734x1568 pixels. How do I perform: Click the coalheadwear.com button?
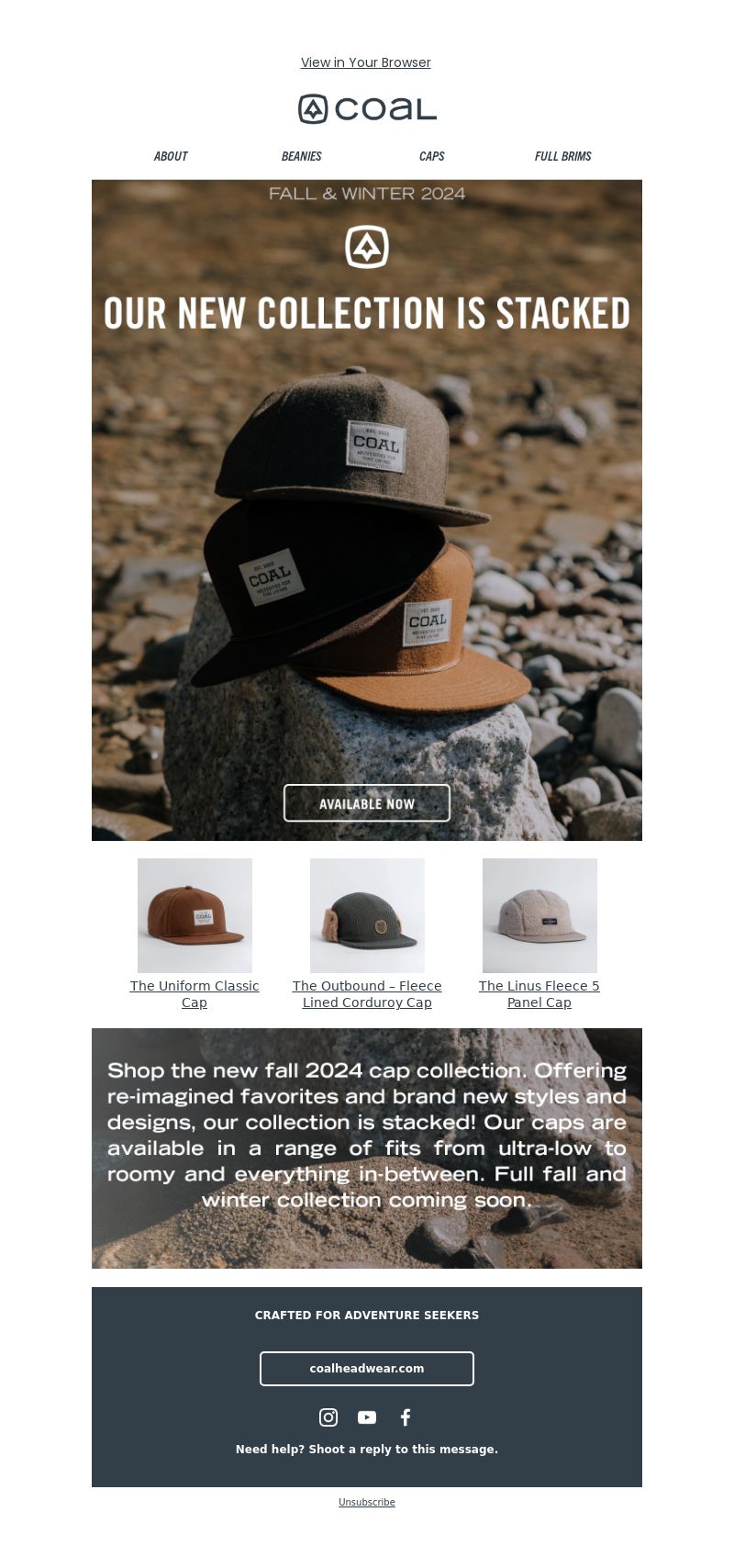tap(367, 1369)
